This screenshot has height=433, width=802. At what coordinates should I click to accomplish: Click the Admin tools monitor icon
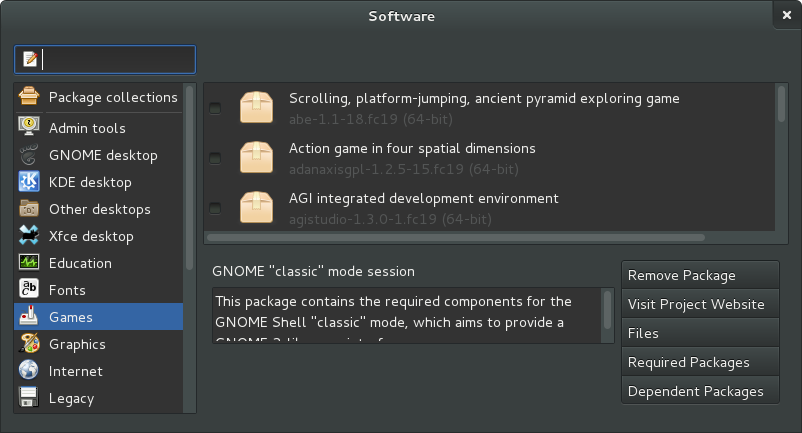[x=29, y=127]
